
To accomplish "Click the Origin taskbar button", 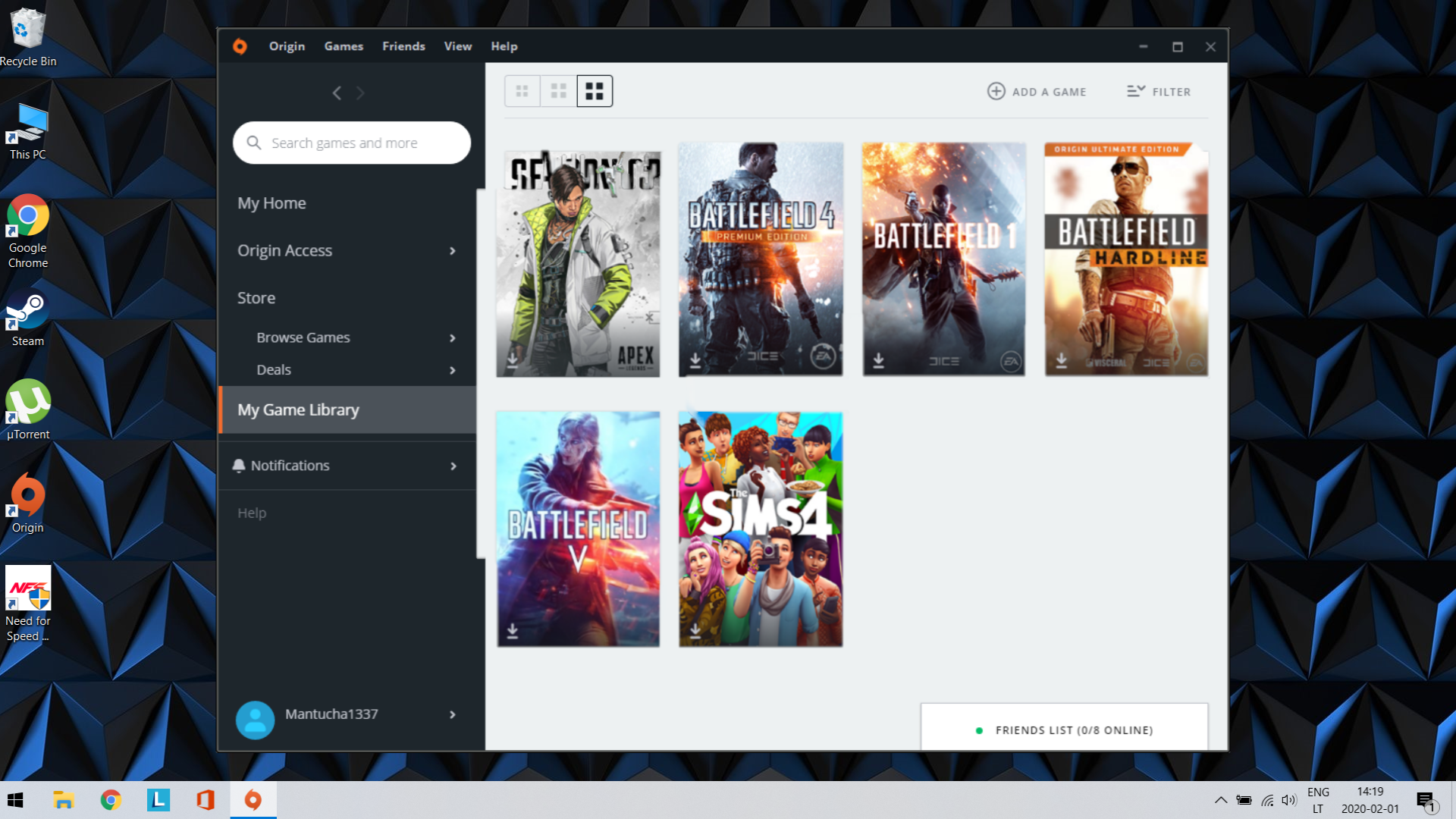I will click(x=253, y=800).
